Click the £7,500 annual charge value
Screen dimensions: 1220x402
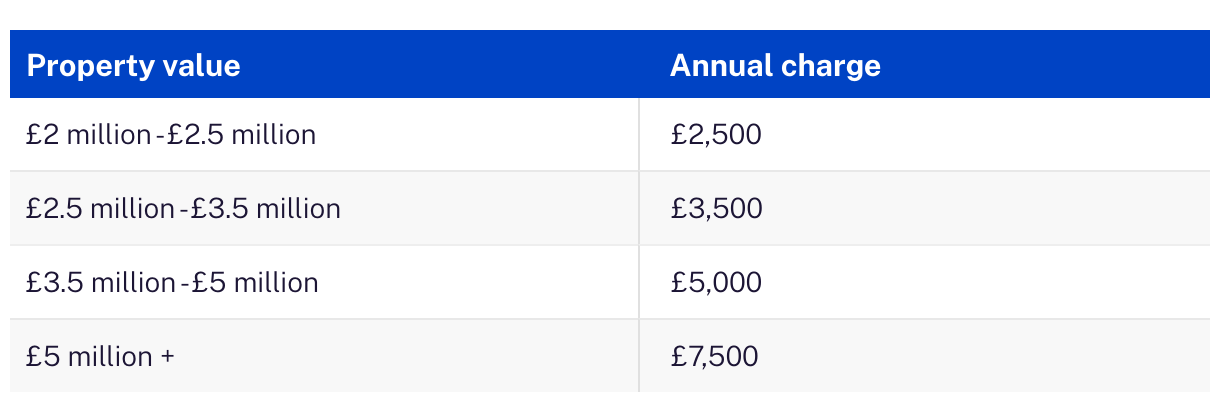point(714,356)
